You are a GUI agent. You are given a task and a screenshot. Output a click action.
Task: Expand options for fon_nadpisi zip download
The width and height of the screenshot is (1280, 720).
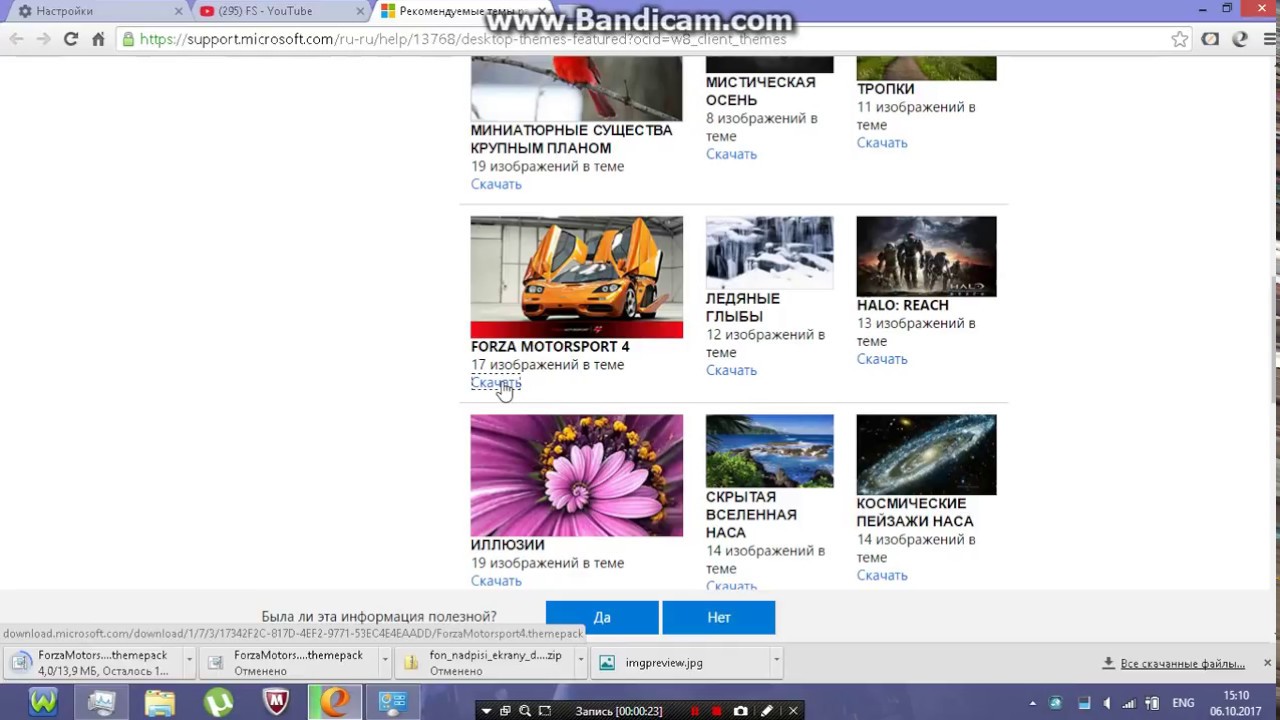(x=580, y=660)
